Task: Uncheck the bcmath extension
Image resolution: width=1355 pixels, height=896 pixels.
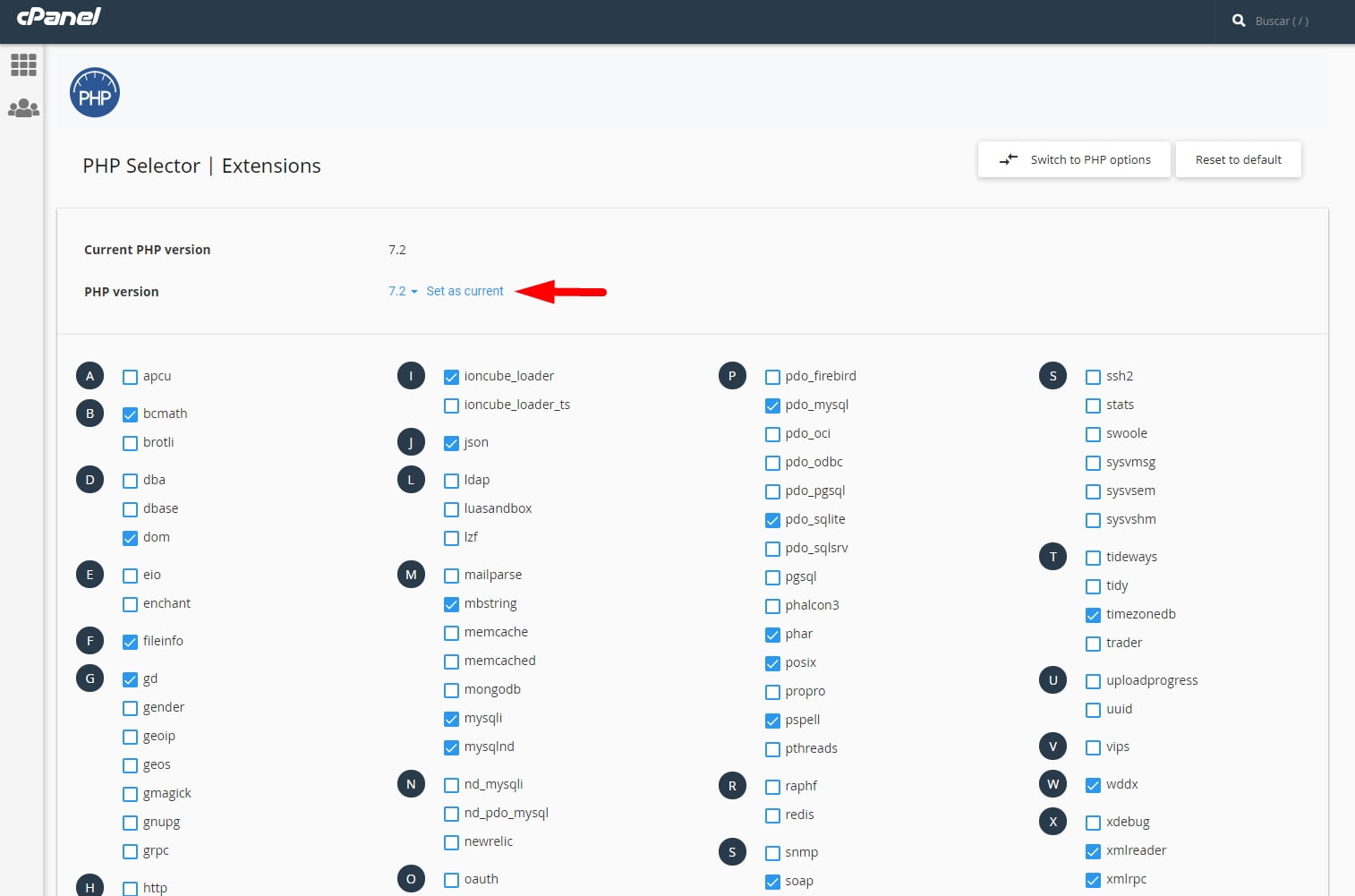Action: (130, 414)
